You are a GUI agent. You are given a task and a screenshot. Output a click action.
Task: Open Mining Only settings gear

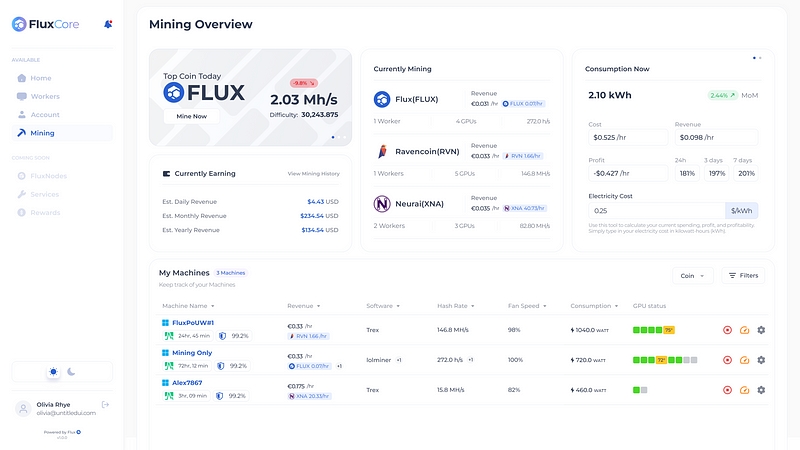tap(761, 360)
